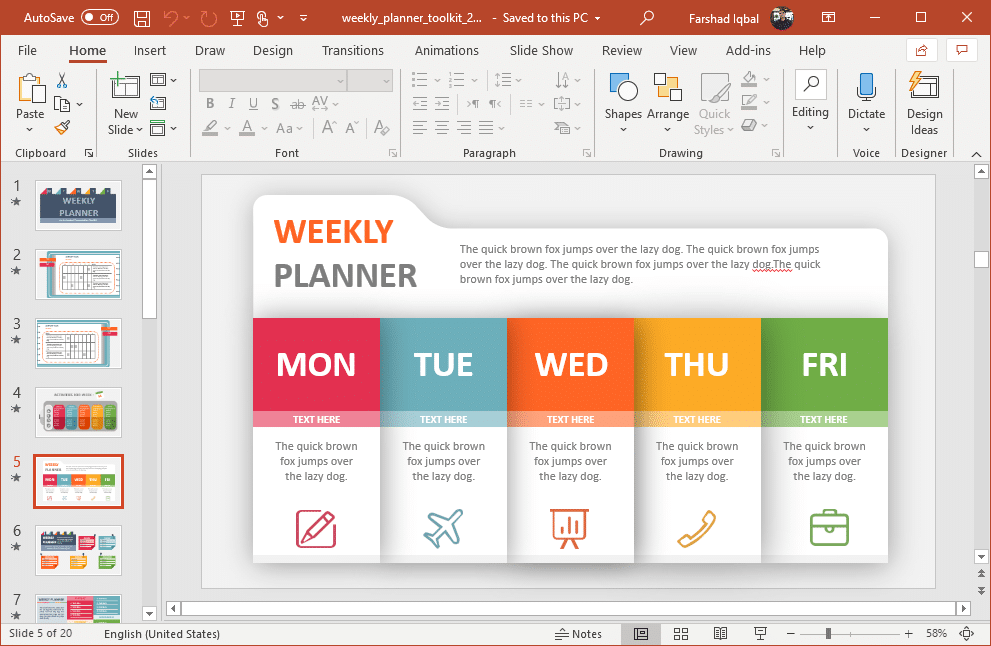
Task: Click the Save icon in title bar
Action: pos(142,18)
